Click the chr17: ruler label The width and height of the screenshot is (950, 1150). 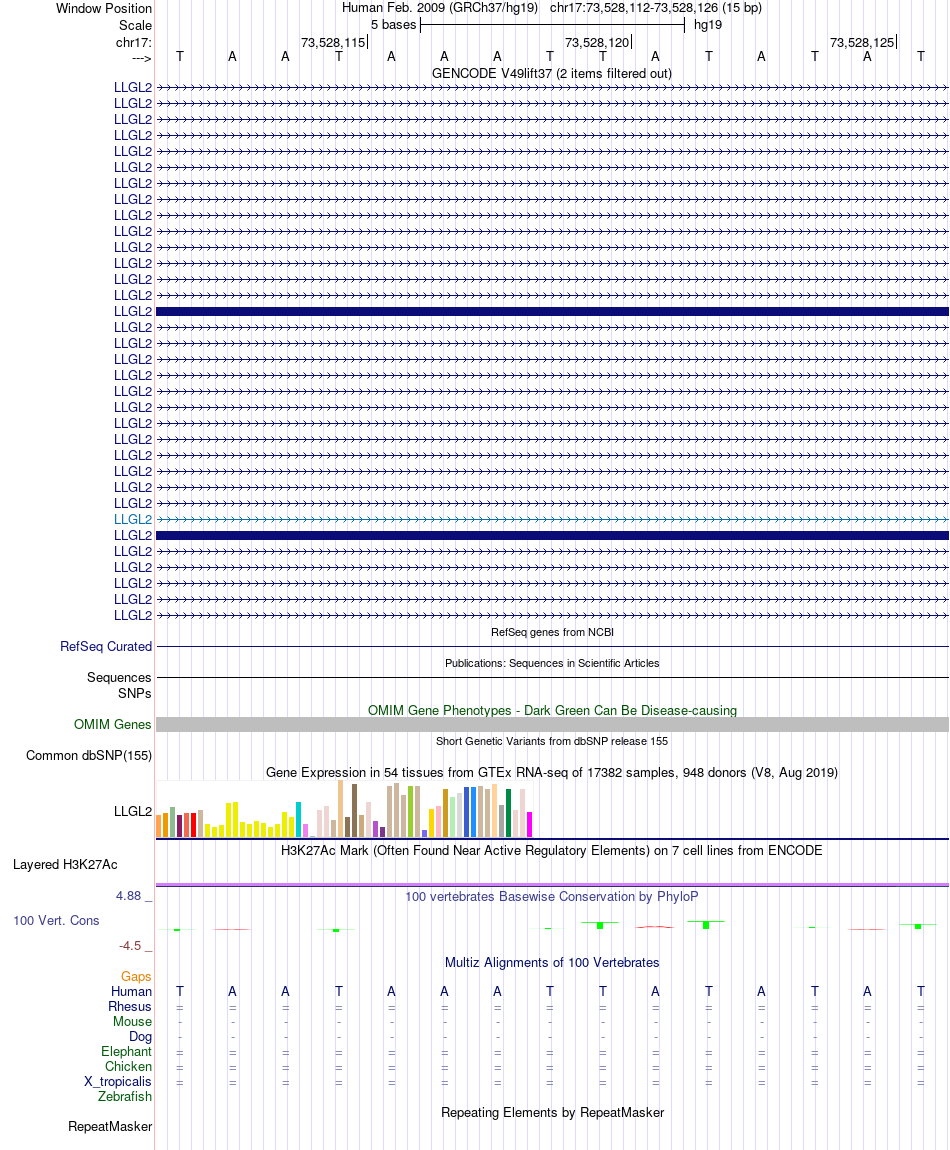(134, 43)
